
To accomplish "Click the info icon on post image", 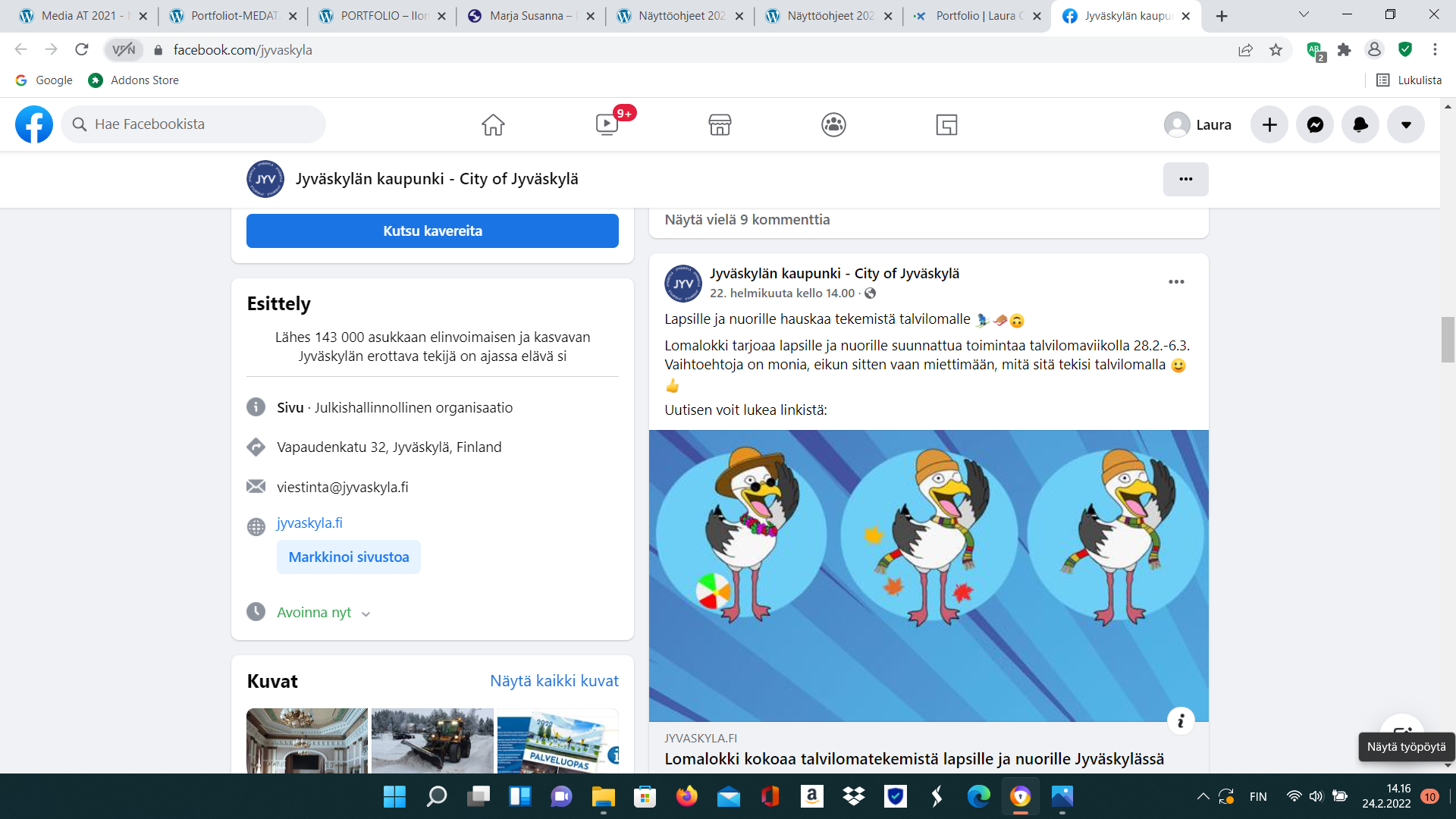I will pos(1181,721).
